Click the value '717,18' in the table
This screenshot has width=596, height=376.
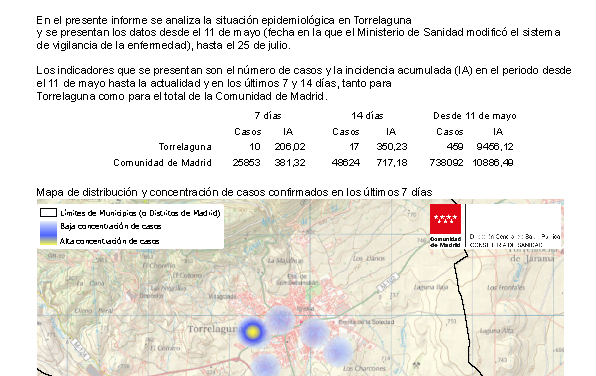tap(392, 163)
